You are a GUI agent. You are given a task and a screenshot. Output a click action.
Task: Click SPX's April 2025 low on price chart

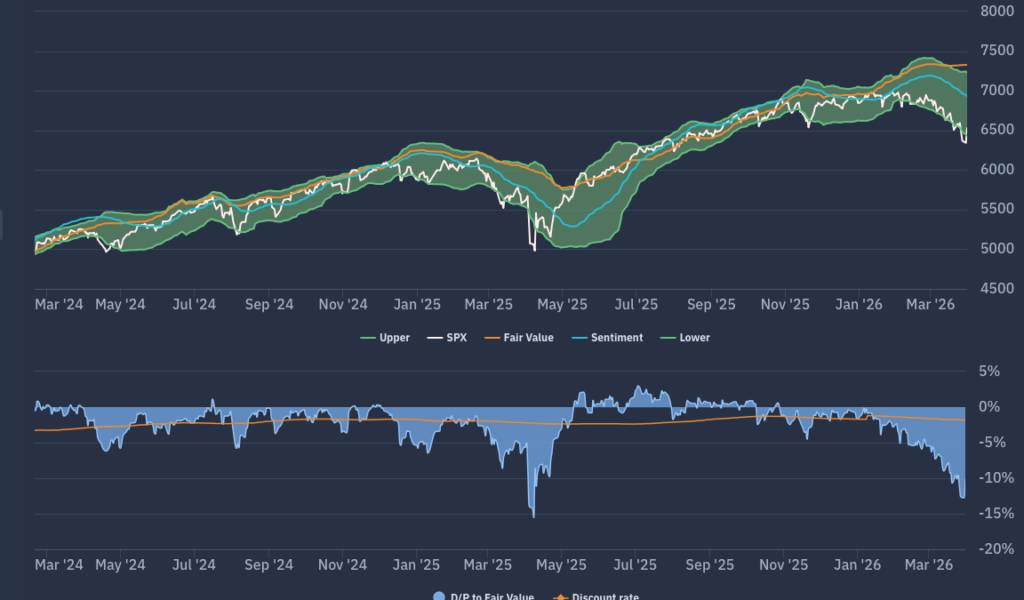pos(533,249)
